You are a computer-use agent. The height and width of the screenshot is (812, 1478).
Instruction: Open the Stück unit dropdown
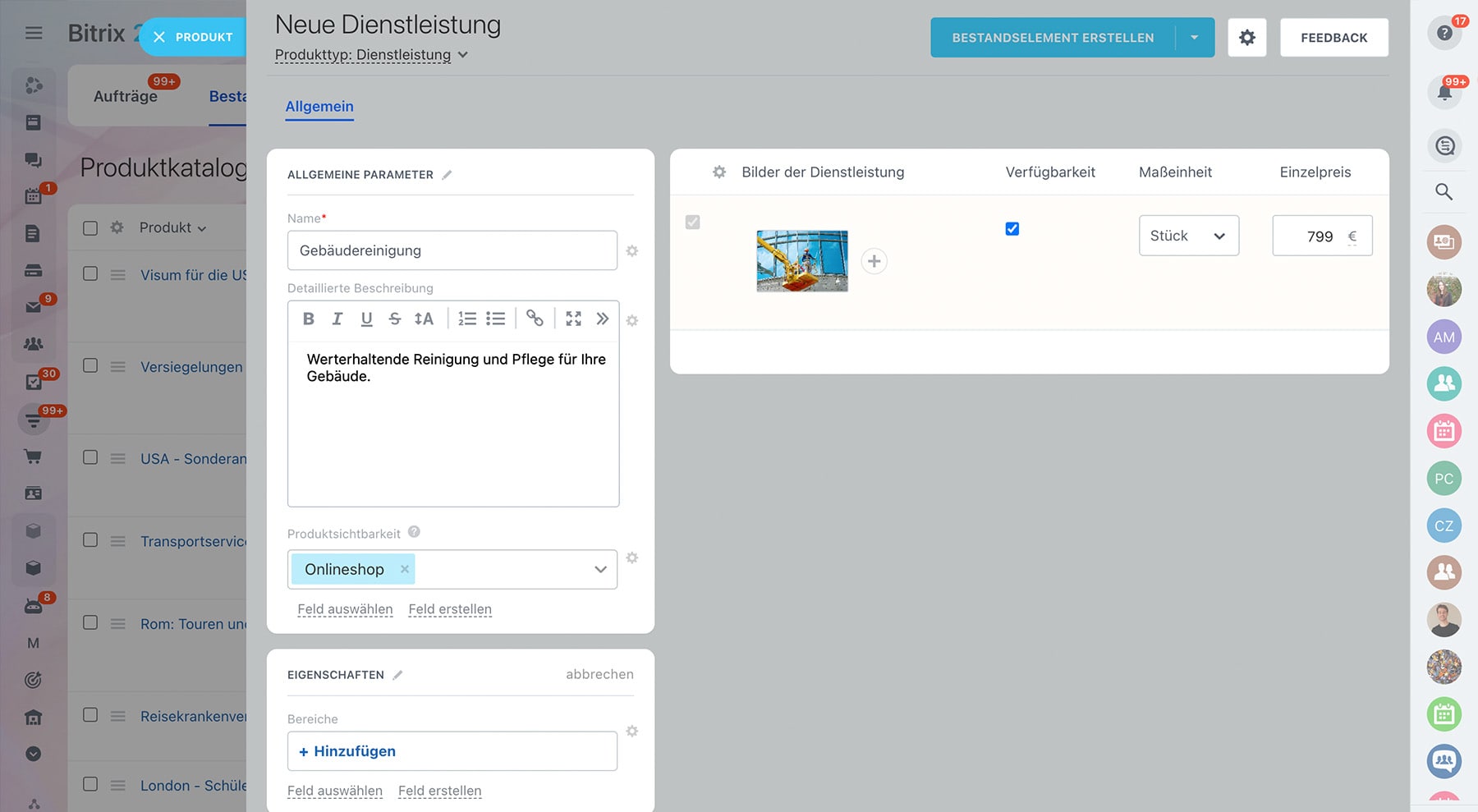[x=1188, y=236]
